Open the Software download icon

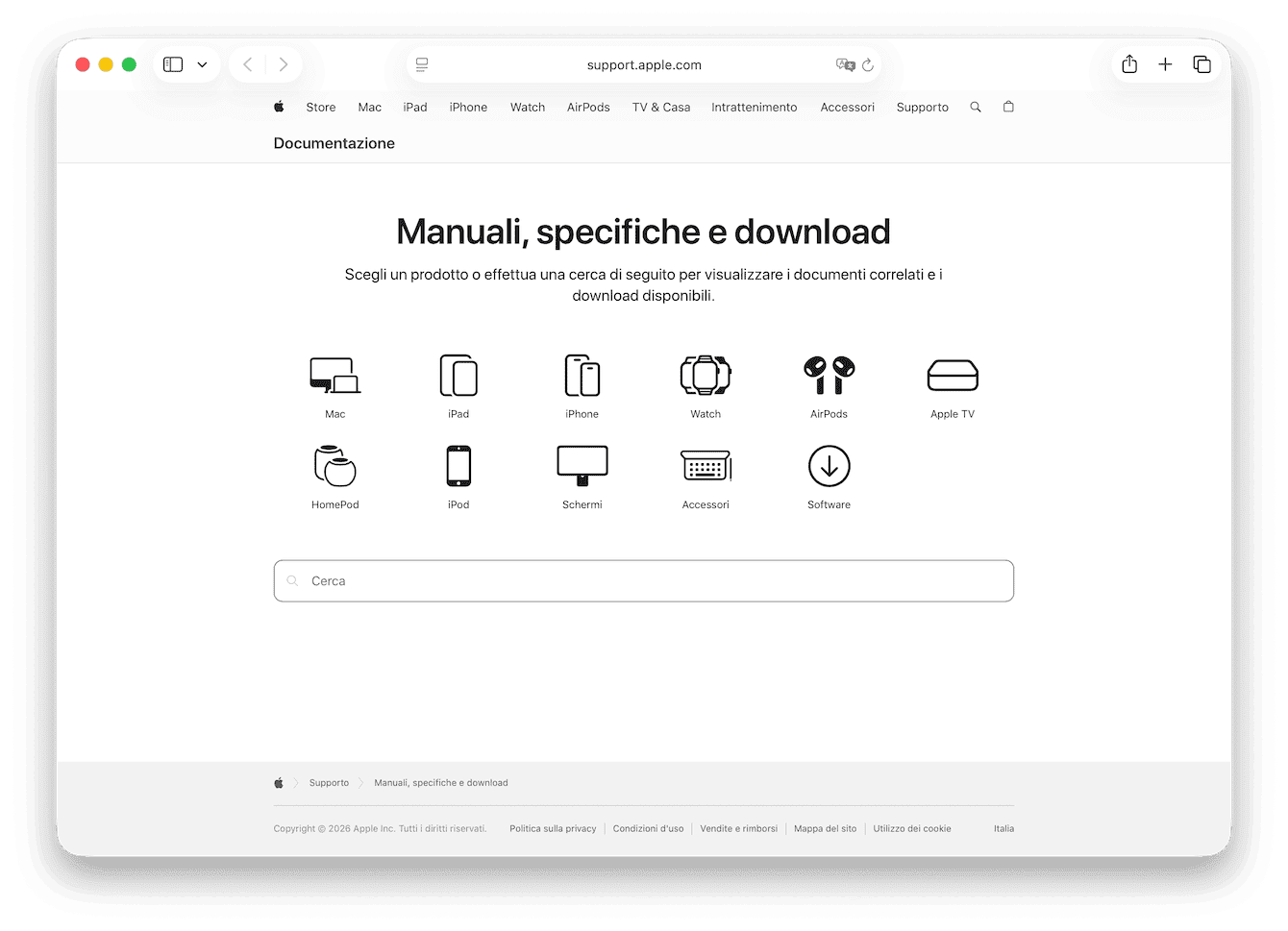pos(830,466)
